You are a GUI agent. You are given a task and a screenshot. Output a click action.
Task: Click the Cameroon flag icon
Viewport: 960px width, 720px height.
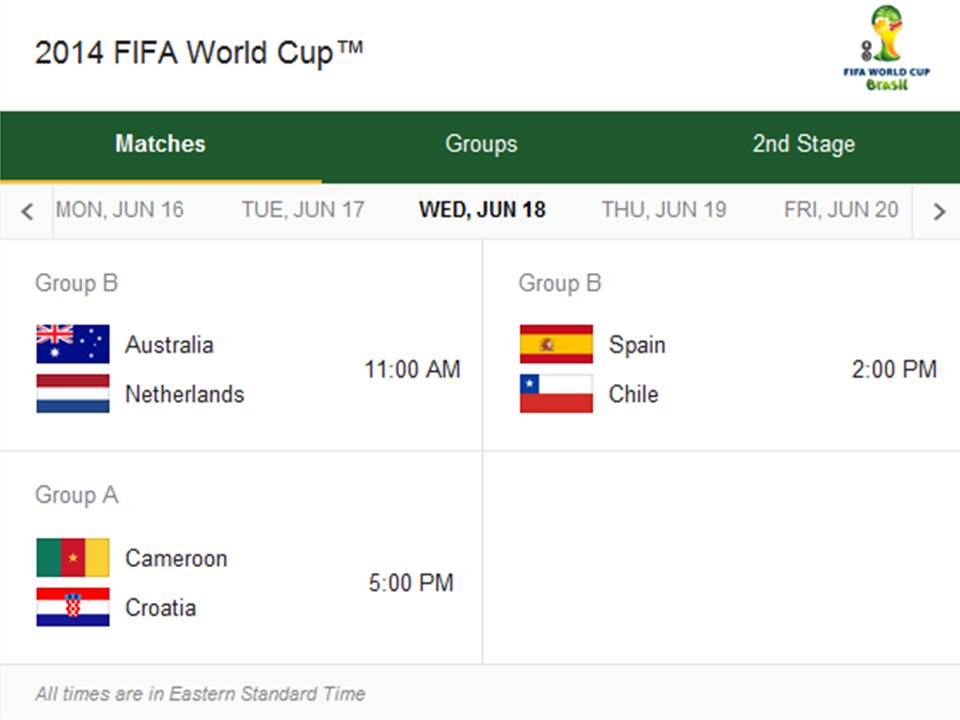[x=72, y=557]
